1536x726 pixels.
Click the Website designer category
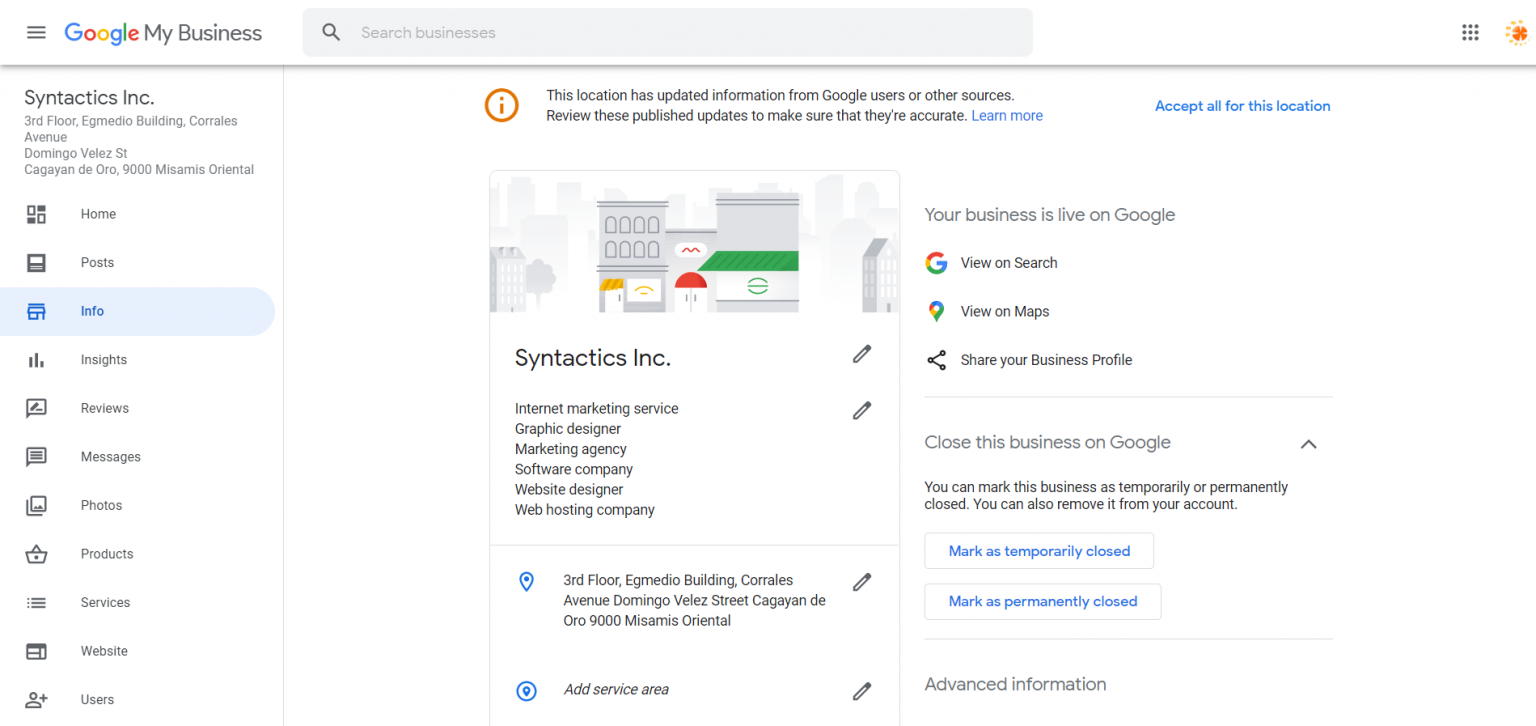[x=569, y=490]
